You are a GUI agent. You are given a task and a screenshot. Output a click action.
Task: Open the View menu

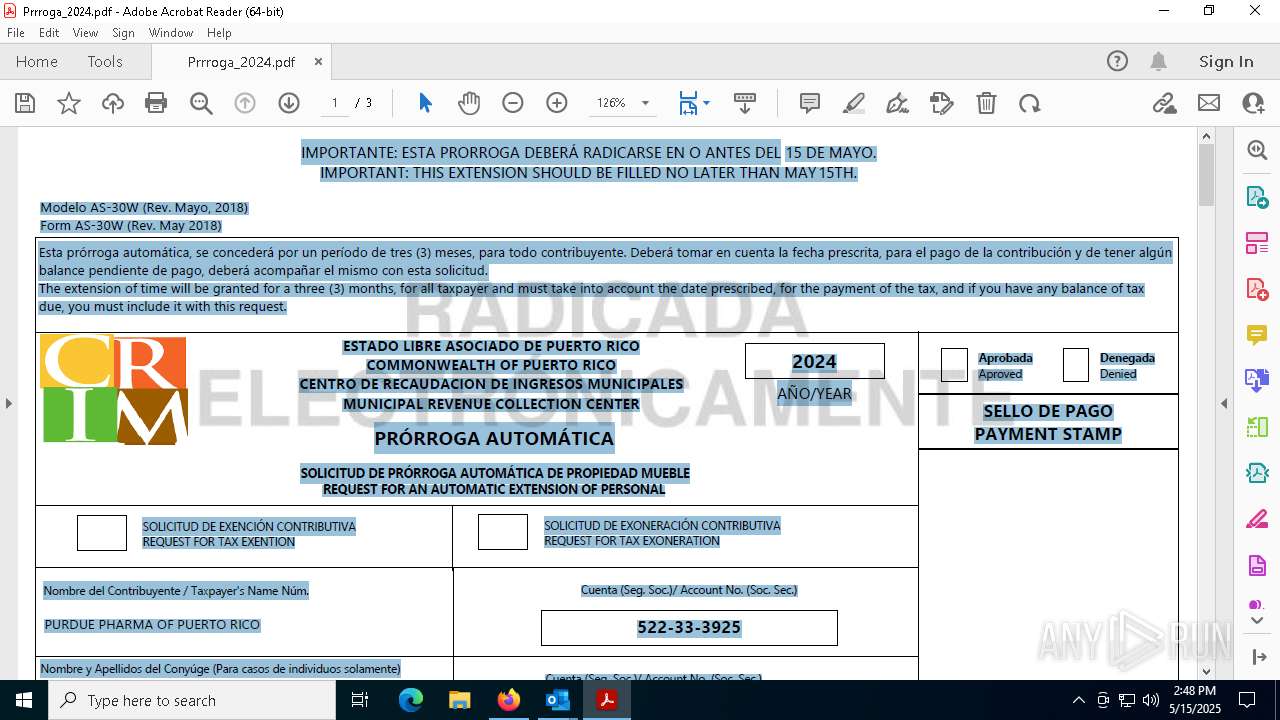86,33
